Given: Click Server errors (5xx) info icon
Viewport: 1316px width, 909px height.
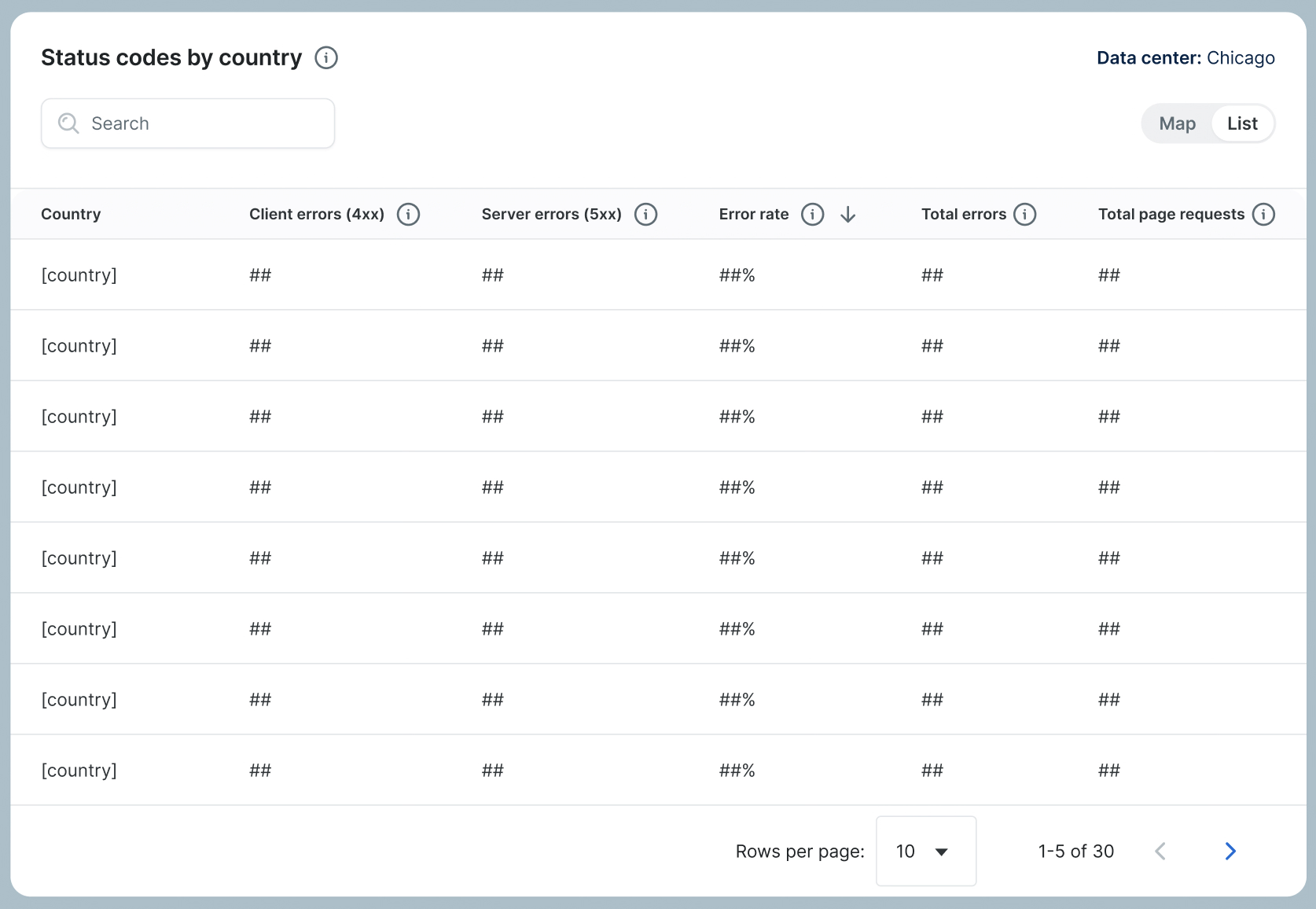Looking at the screenshot, I should coord(645,215).
